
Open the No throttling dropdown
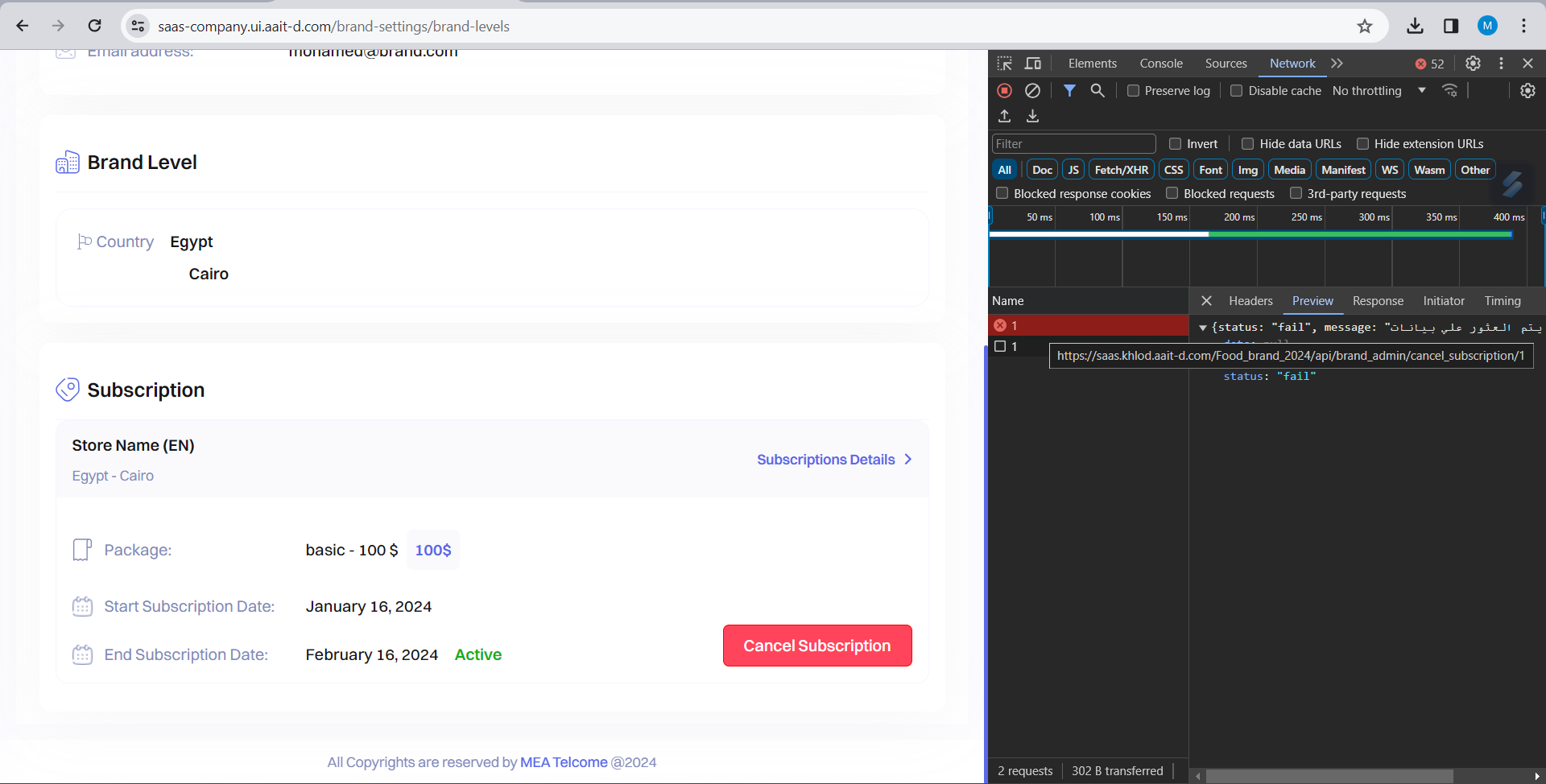click(x=1378, y=91)
